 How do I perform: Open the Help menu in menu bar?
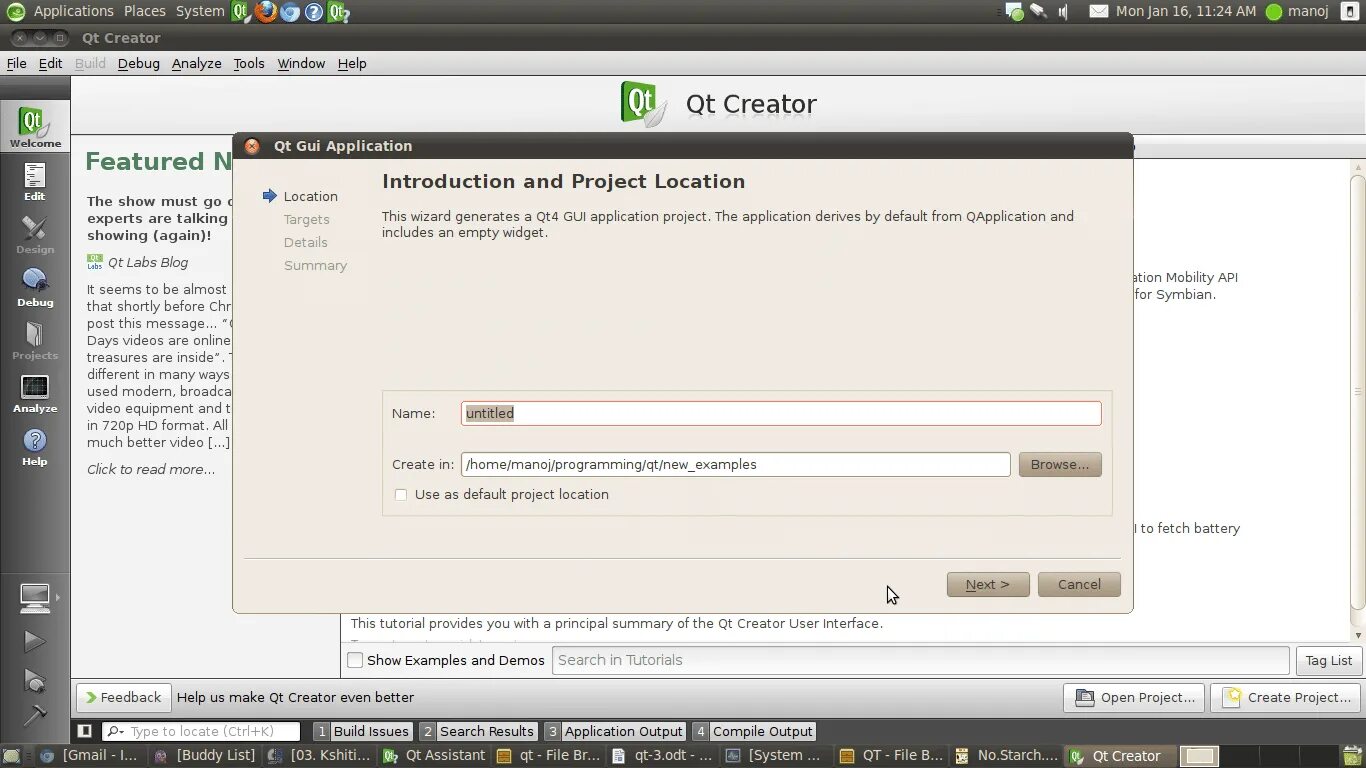[x=352, y=63]
